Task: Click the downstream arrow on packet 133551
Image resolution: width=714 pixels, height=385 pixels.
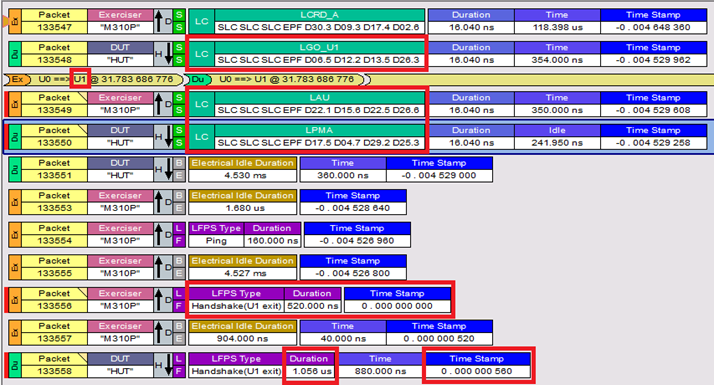Action: (168, 169)
